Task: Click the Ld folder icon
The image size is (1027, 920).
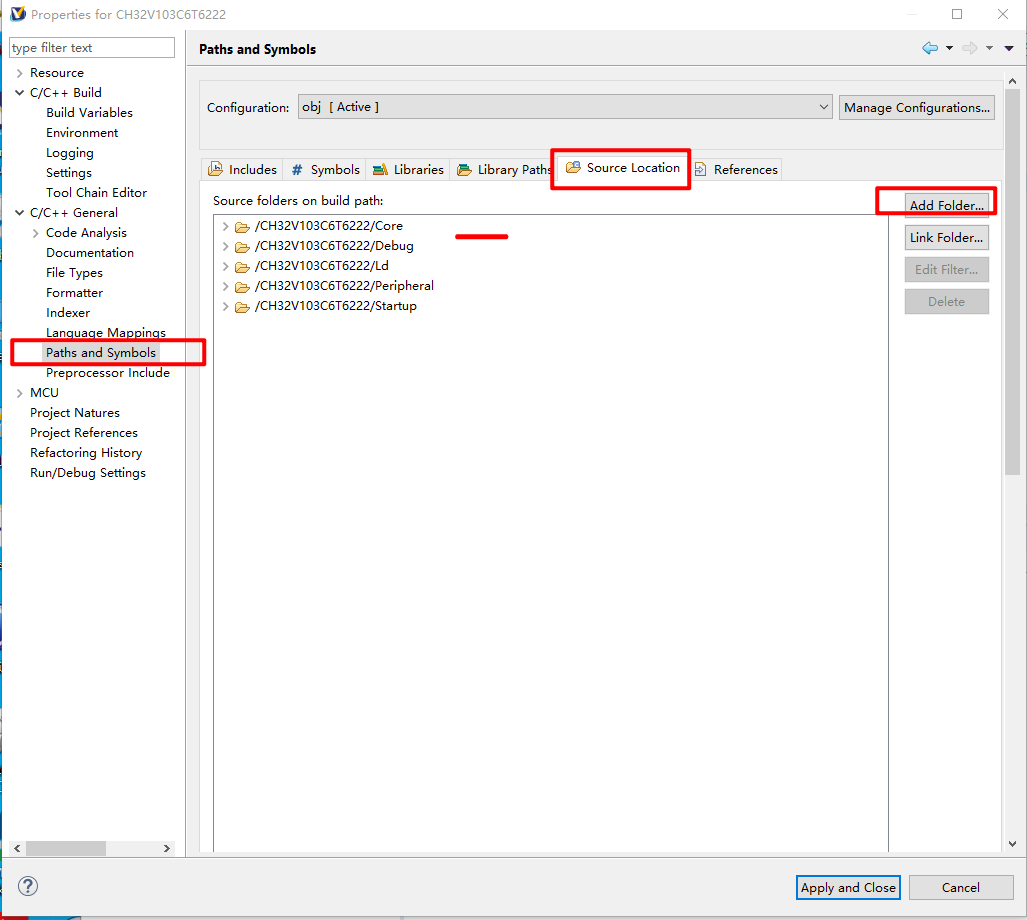Action: point(242,266)
